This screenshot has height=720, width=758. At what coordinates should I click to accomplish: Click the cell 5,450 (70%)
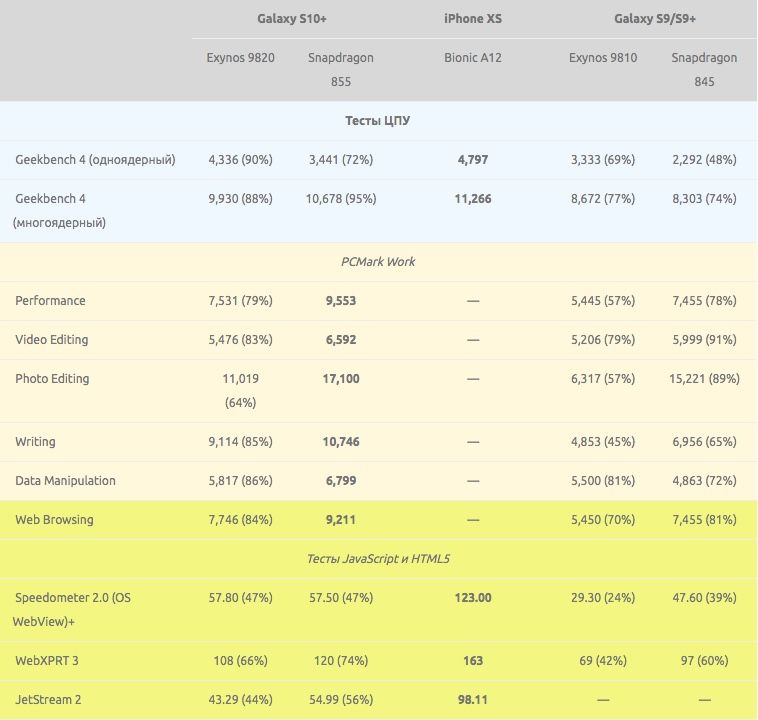click(603, 520)
